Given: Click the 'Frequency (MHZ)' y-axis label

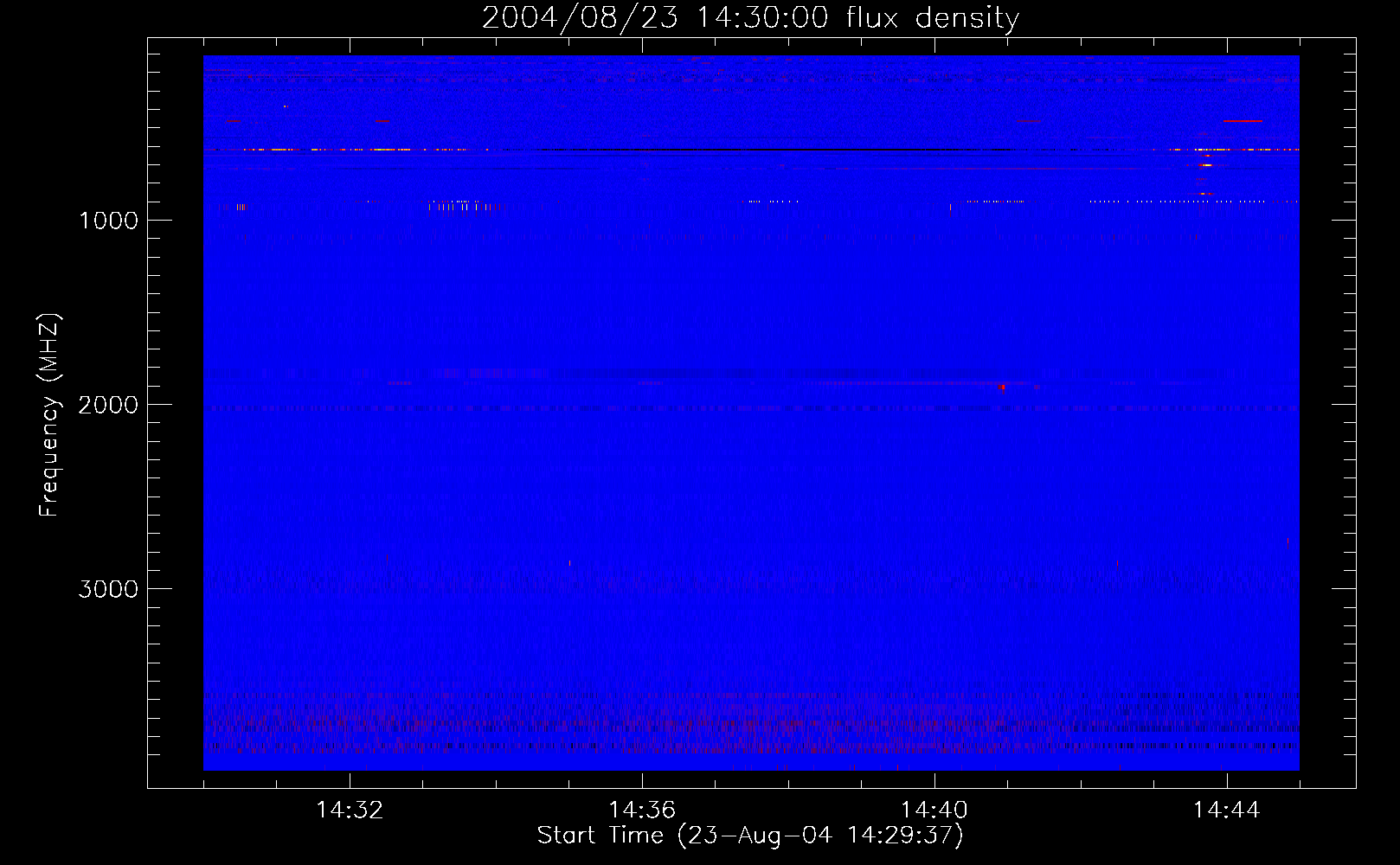Looking at the screenshot, I should [49, 415].
